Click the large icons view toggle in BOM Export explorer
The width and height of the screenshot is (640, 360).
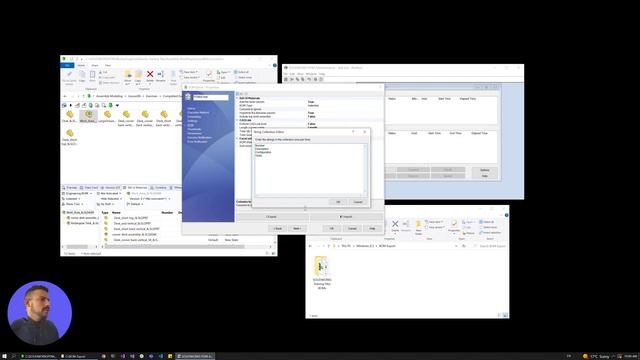click(x=505, y=316)
